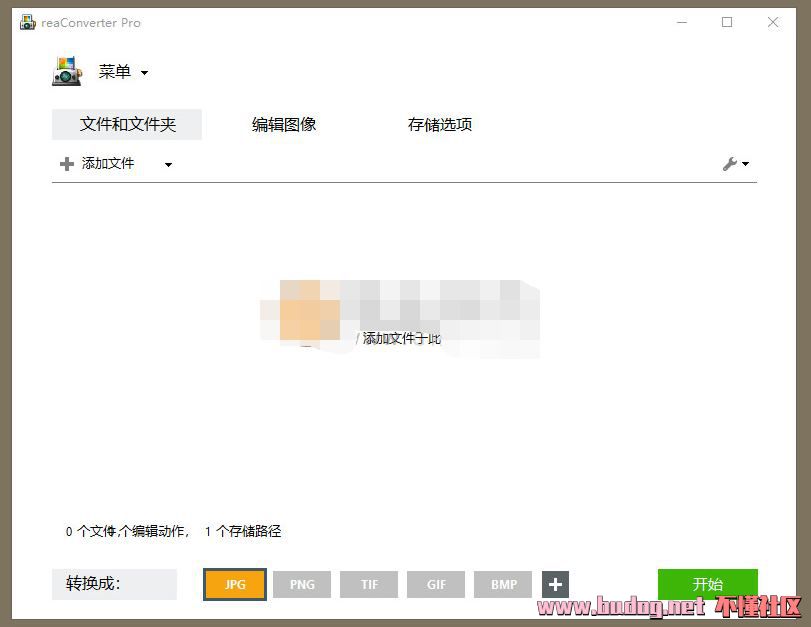The image size is (811, 627).
Task: Expand the 添加文件 dropdown arrow
Action: pos(168,165)
